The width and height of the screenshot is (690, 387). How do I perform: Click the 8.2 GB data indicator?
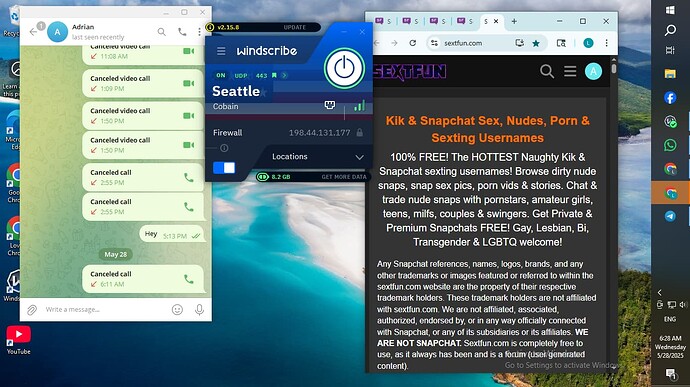[274, 177]
